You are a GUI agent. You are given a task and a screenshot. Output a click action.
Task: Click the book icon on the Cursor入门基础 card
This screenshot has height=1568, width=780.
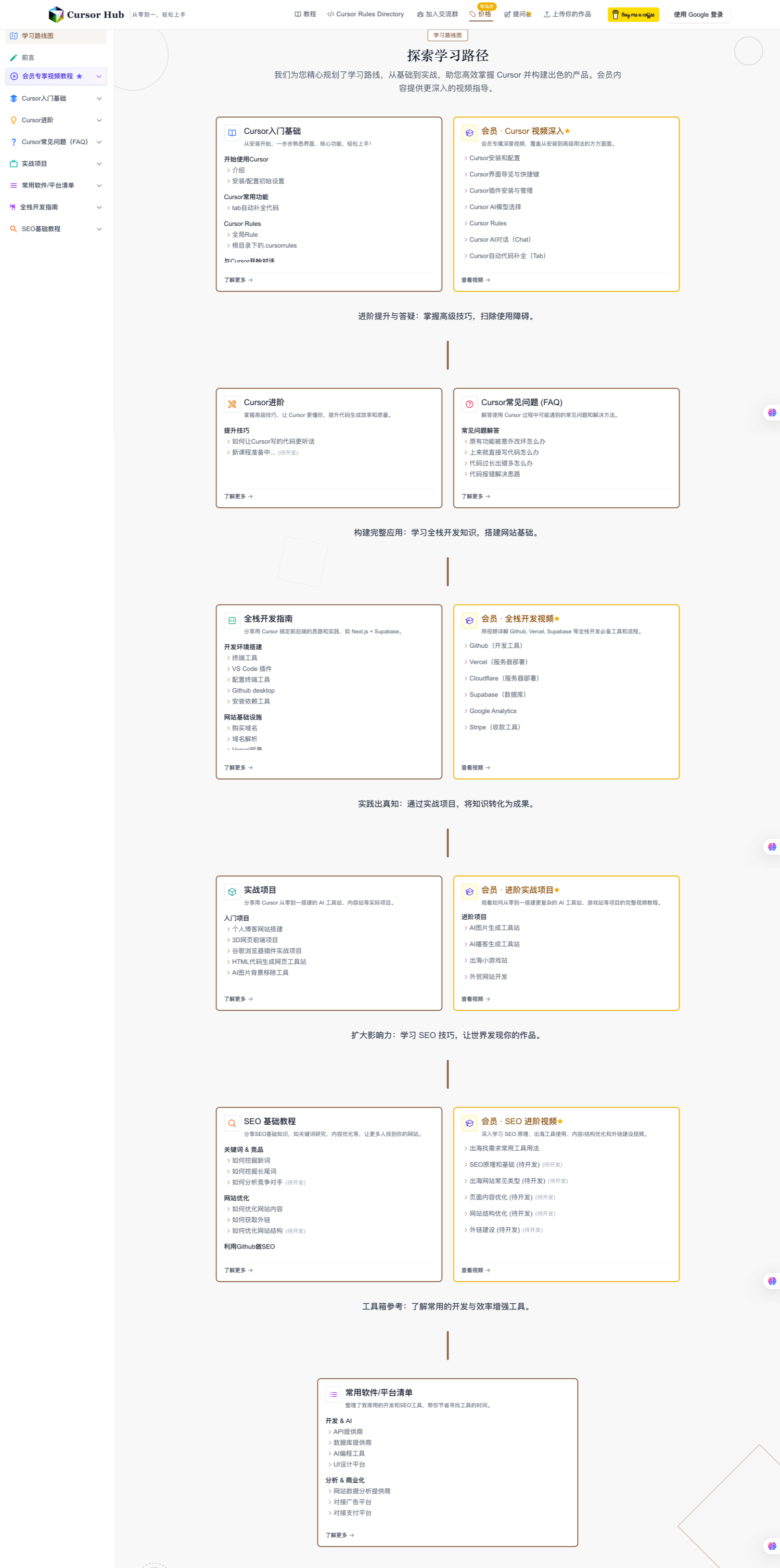tap(232, 133)
